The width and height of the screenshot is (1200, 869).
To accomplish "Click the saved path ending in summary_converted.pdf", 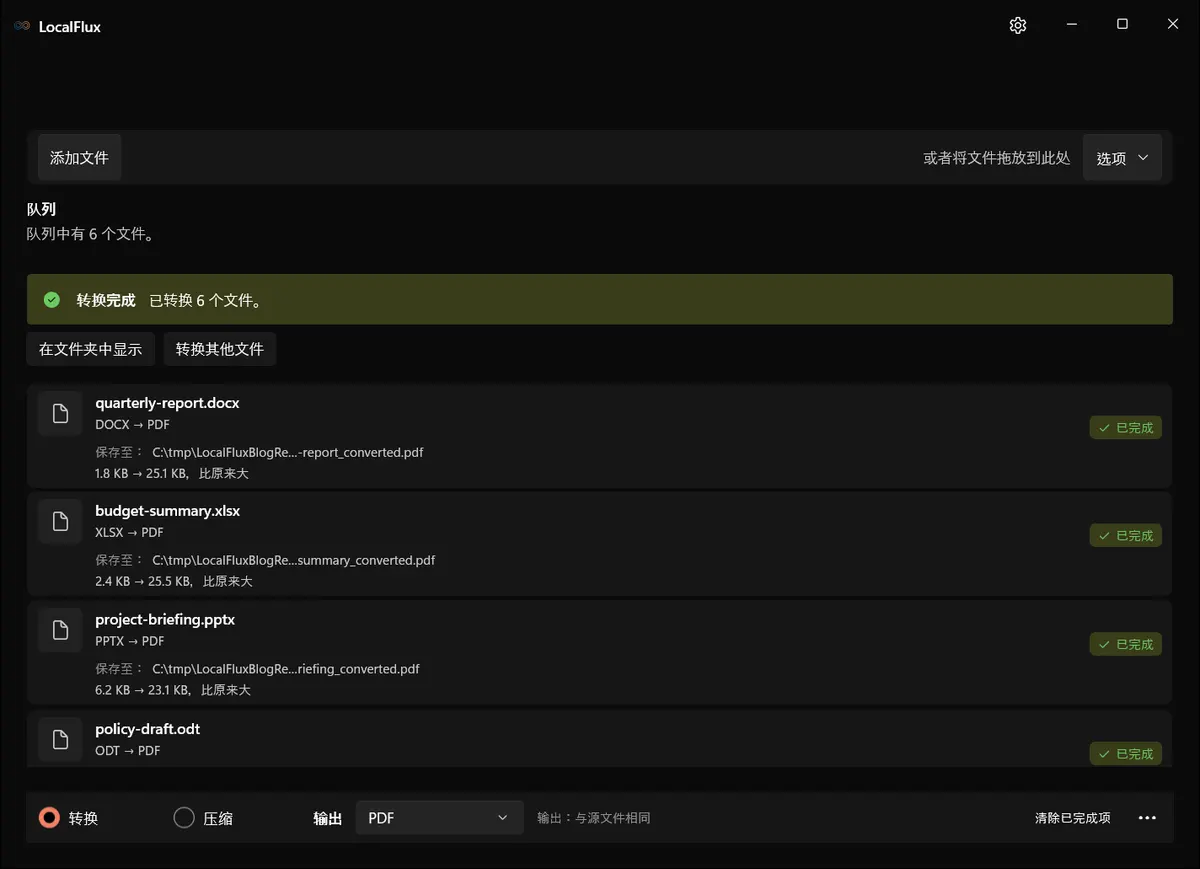I will 294,560.
